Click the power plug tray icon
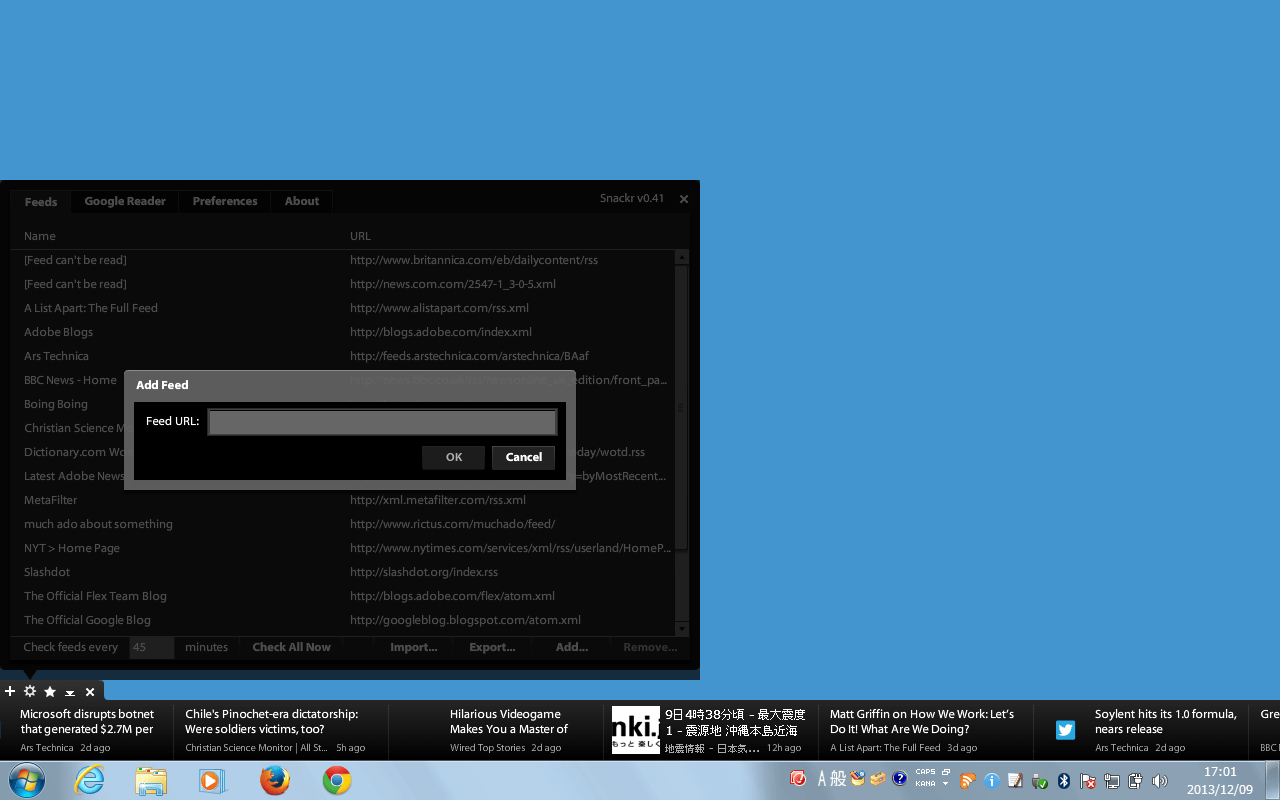The image size is (1280, 800). pos(1136,781)
